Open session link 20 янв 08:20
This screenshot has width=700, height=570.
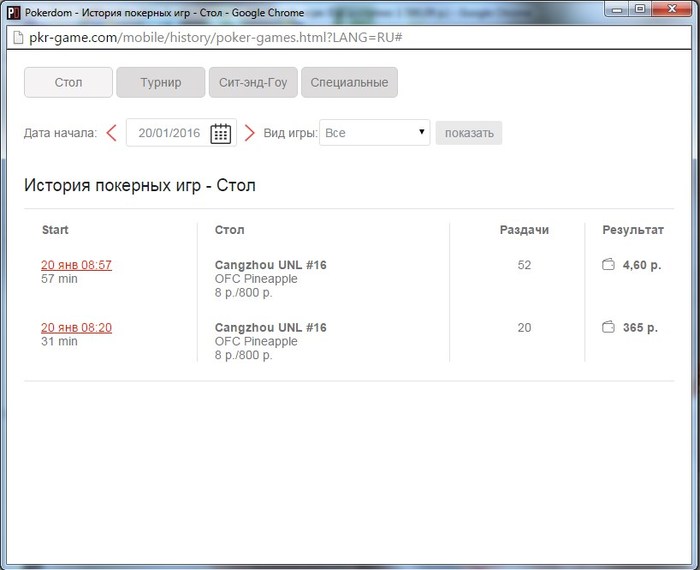click(x=76, y=327)
